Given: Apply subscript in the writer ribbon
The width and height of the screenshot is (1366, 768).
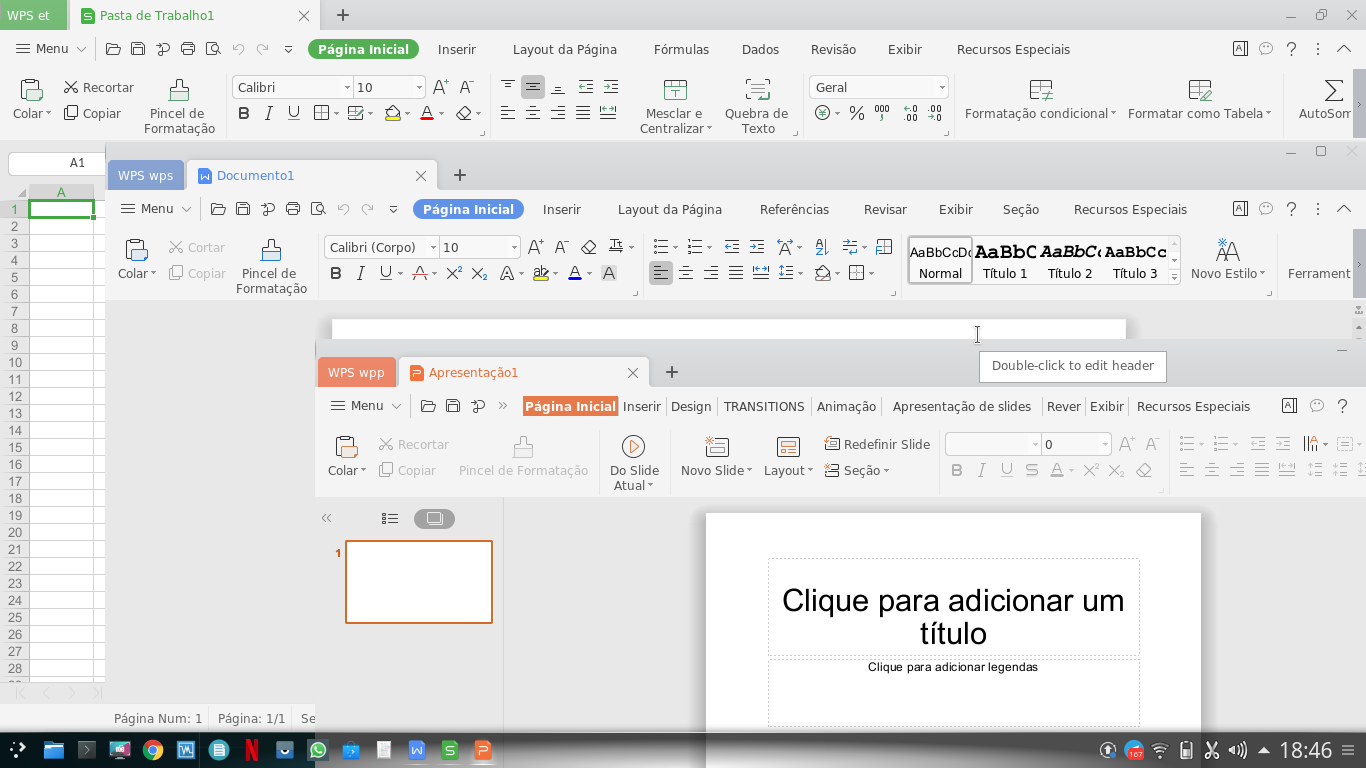Looking at the screenshot, I should [479, 273].
